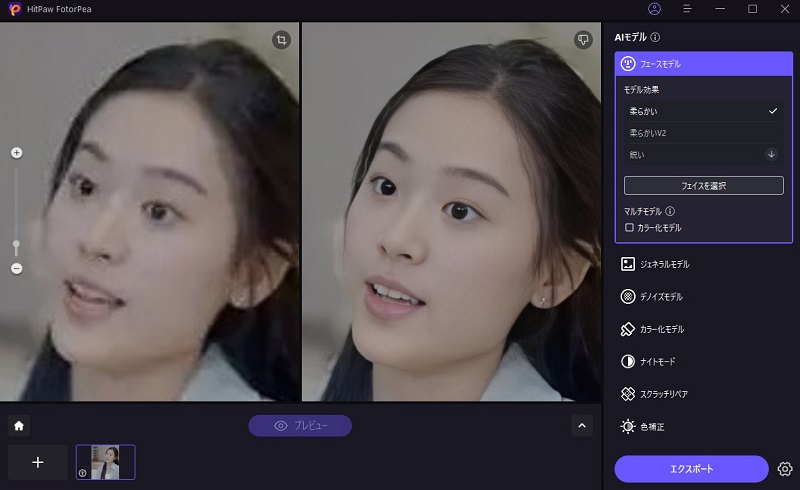Click the HitPaw FotorPea logo

click(x=15, y=9)
